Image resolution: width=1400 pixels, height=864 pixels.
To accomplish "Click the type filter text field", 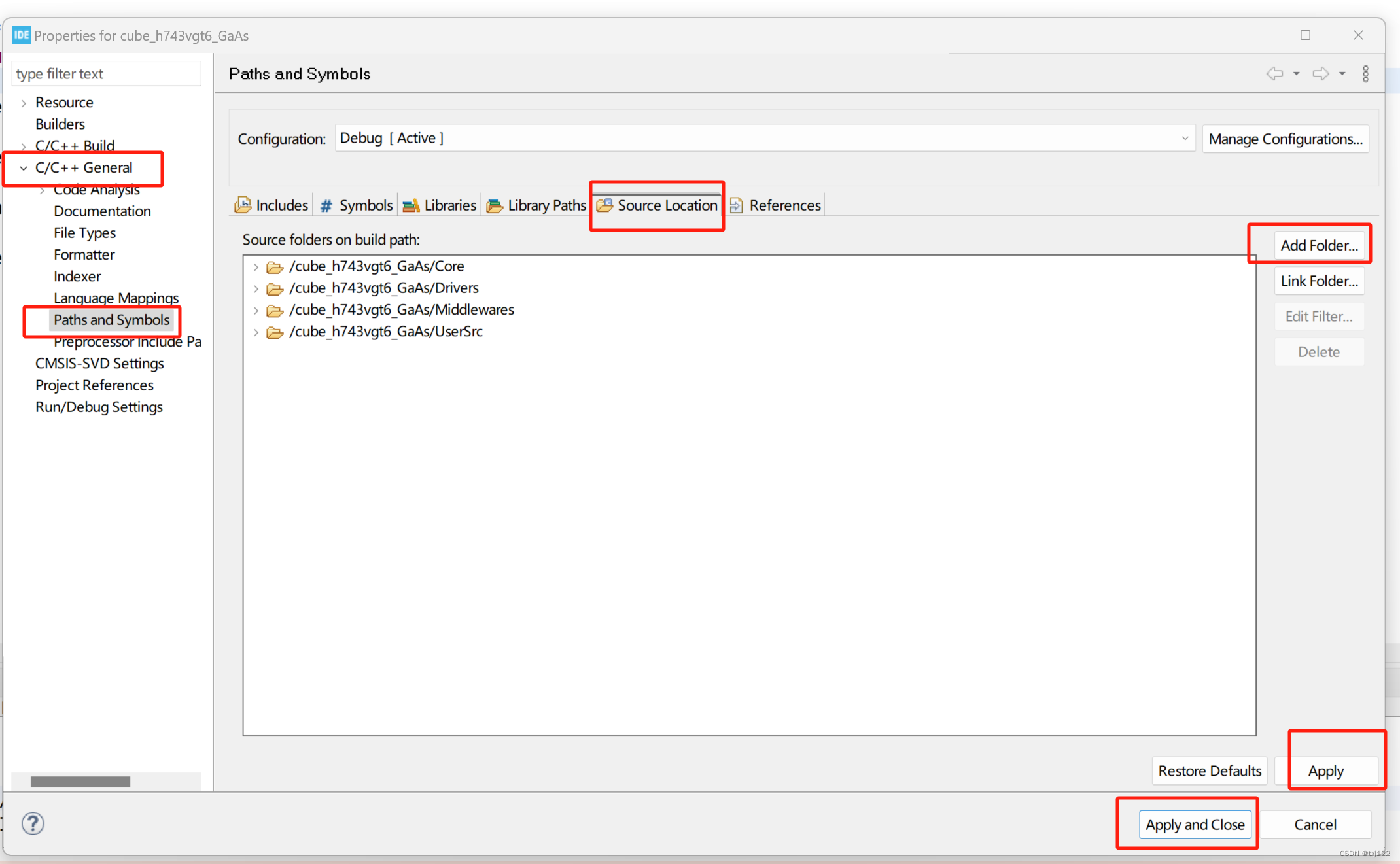I will point(106,73).
